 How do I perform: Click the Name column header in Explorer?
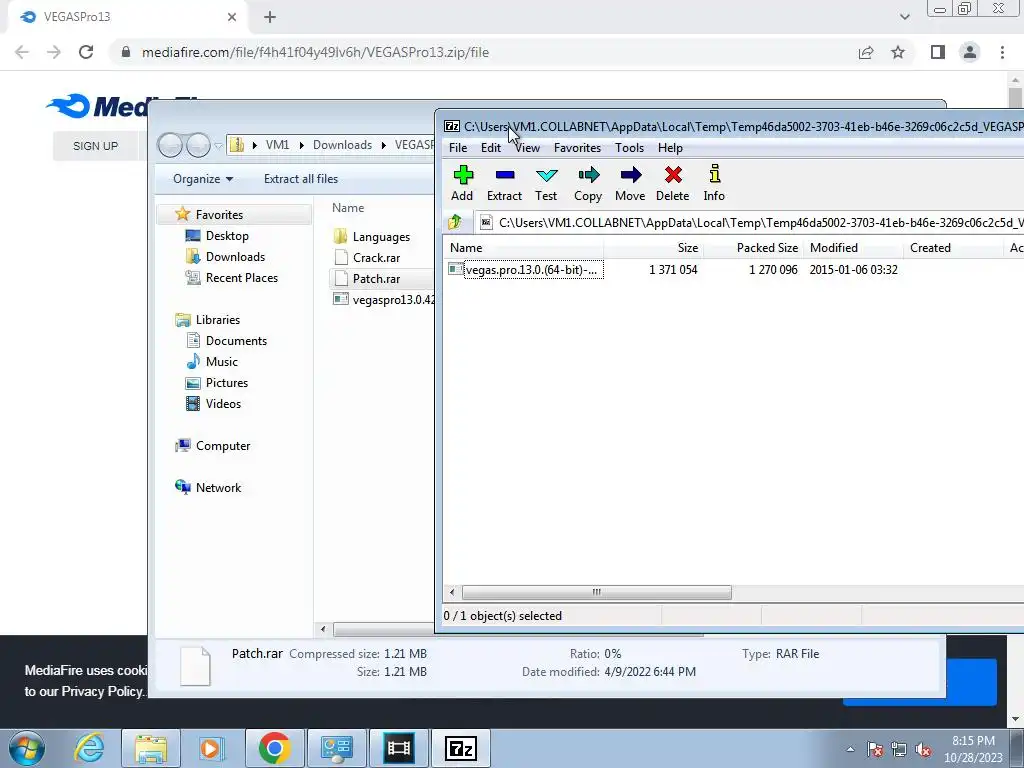tap(348, 208)
